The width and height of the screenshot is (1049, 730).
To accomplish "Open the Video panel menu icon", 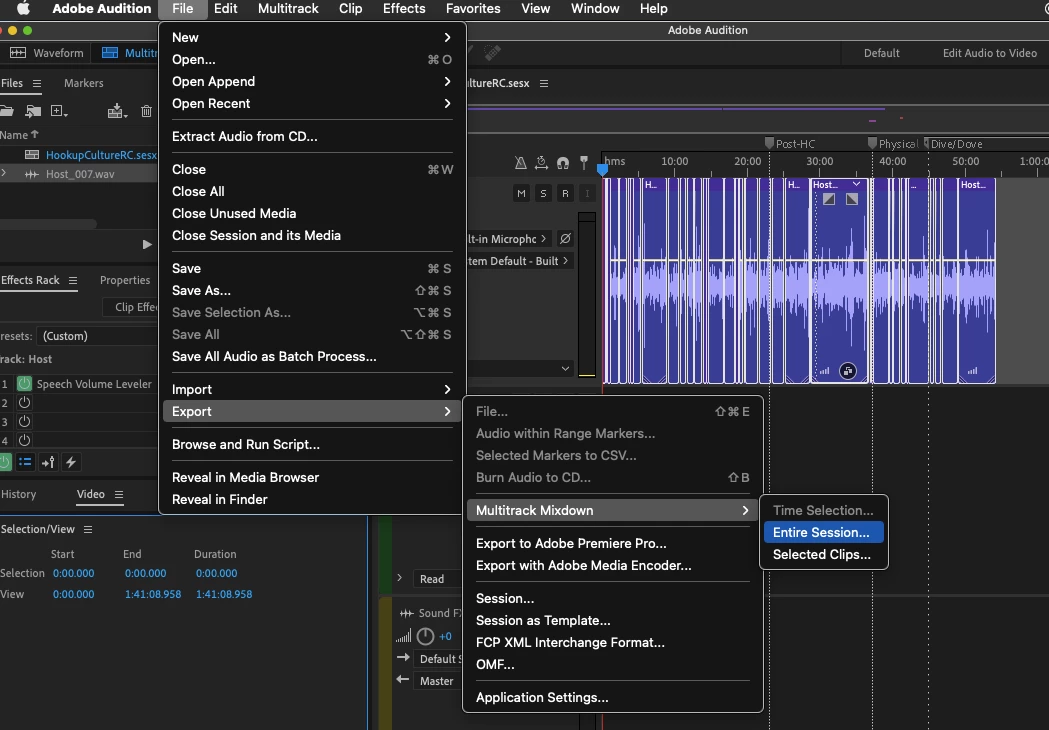I will click(x=118, y=494).
